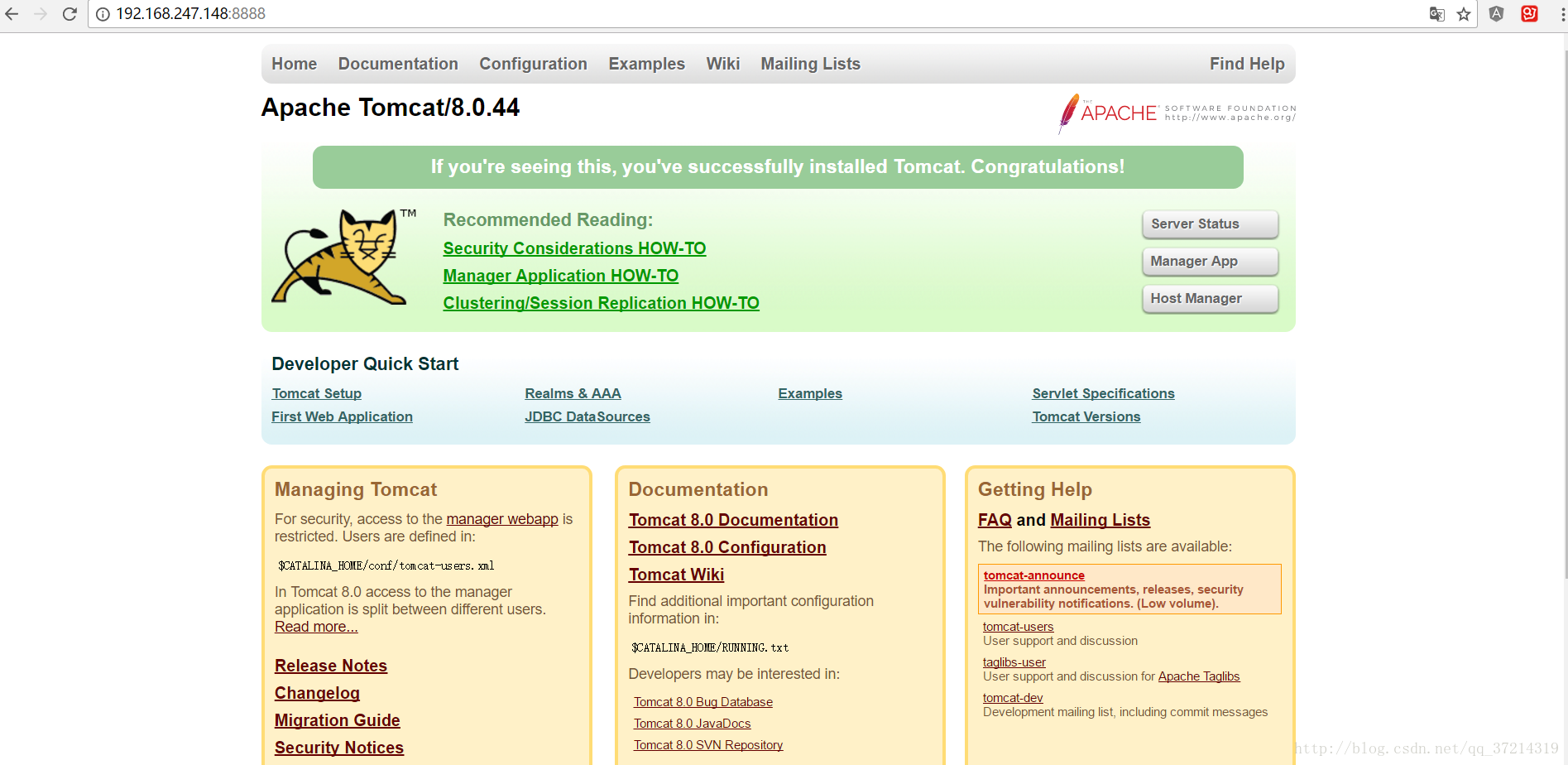The height and width of the screenshot is (765, 1568).
Task: Open Servlet Specifications link
Action: click(x=1103, y=393)
